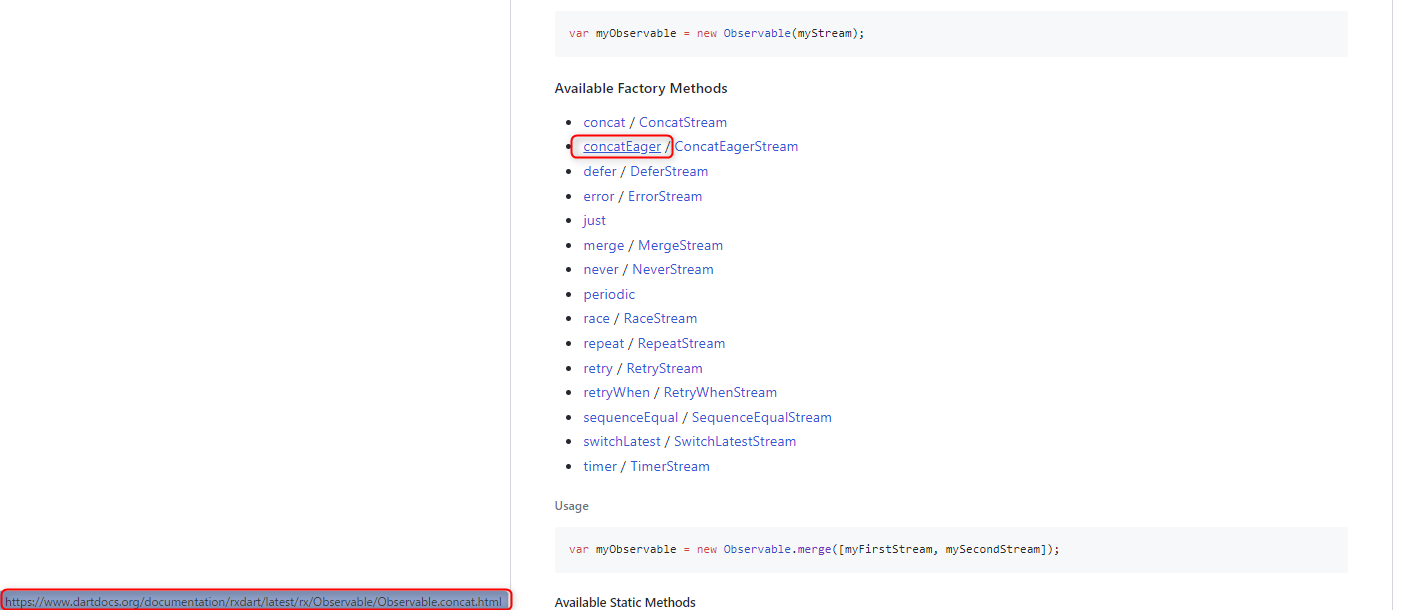Open the concat factory method link
The width and height of the screenshot is (1416, 610).
click(604, 121)
